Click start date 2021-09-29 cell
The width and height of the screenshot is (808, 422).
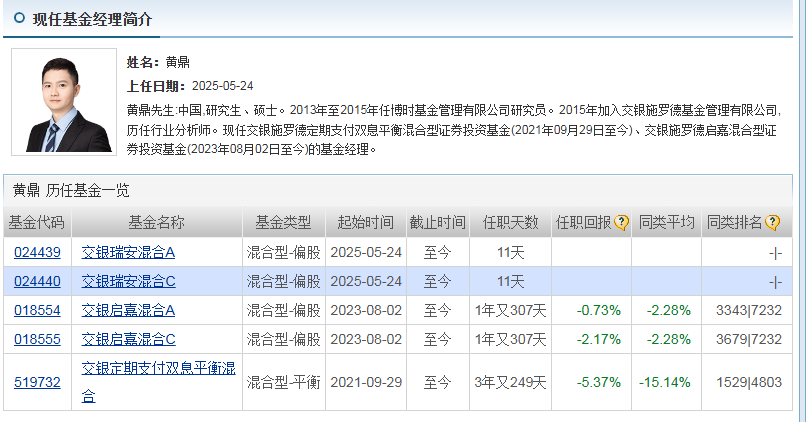[366, 382]
